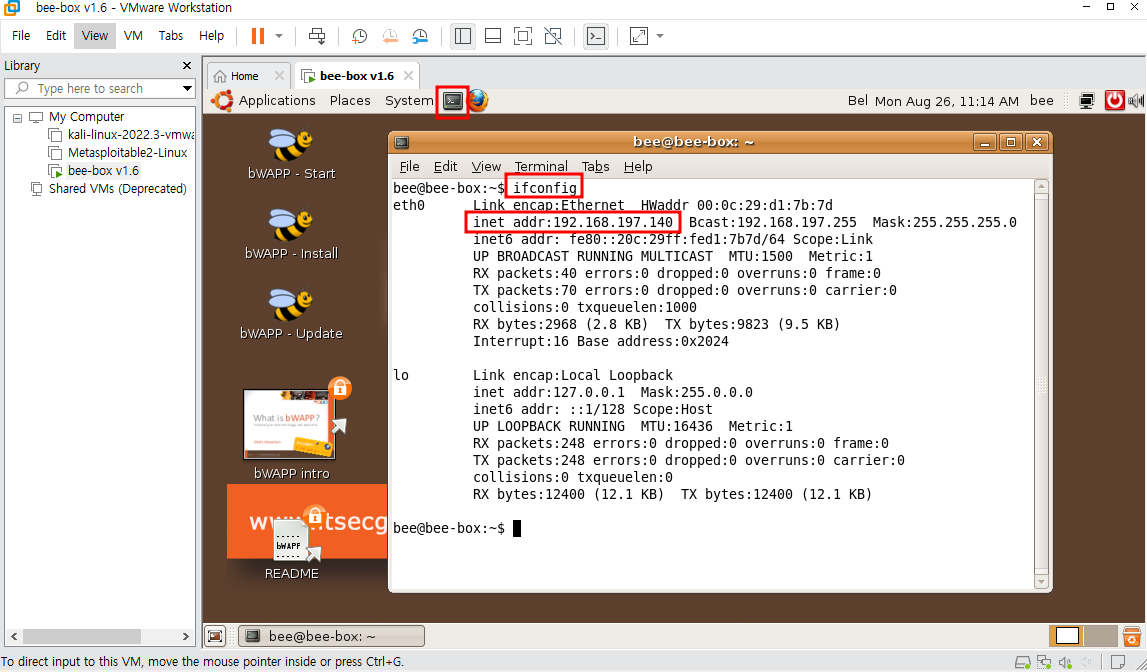Open the VMware File menu
This screenshot has width=1147, height=672.
click(x=21, y=36)
